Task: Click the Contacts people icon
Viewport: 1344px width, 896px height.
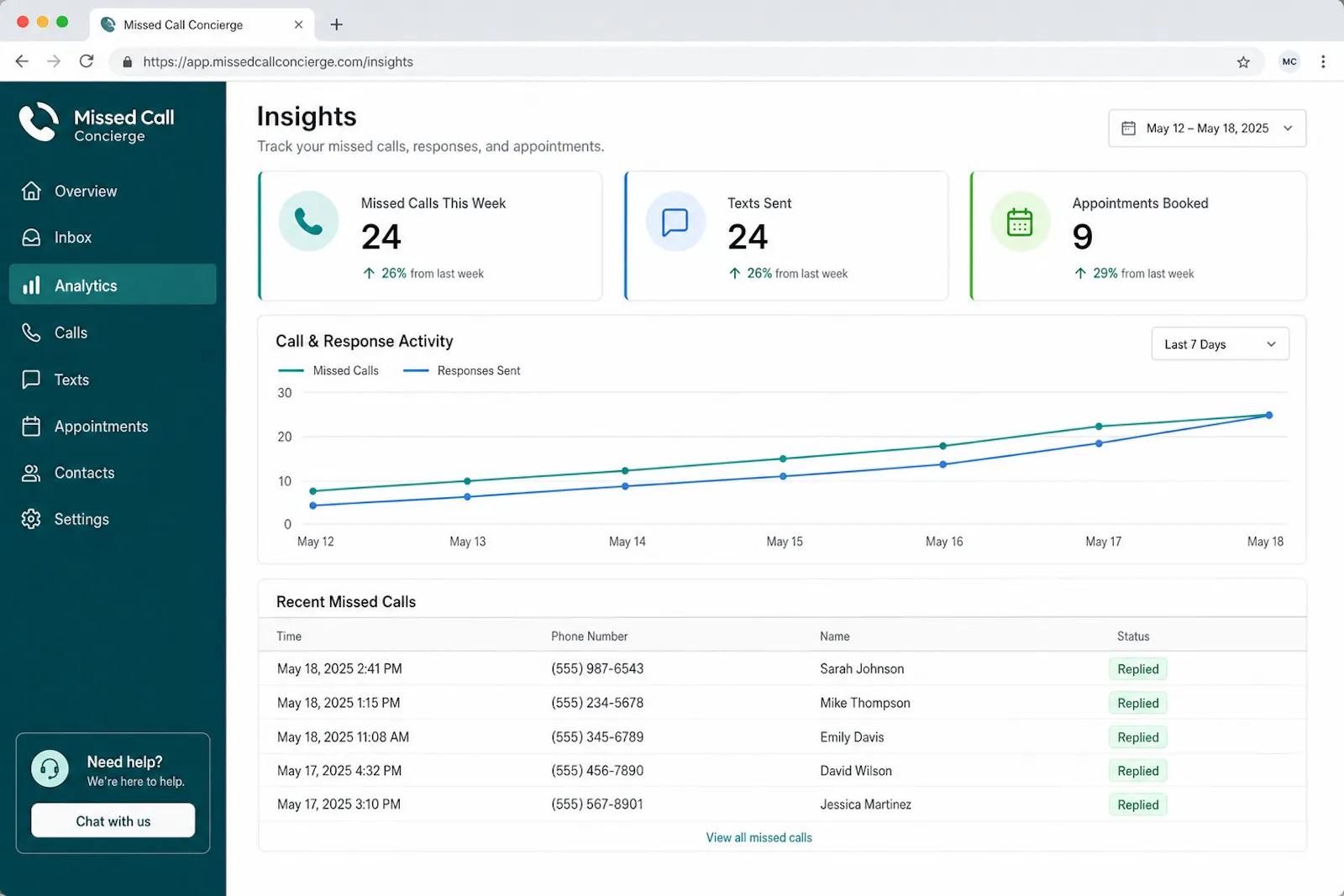Action: pos(31,473)
